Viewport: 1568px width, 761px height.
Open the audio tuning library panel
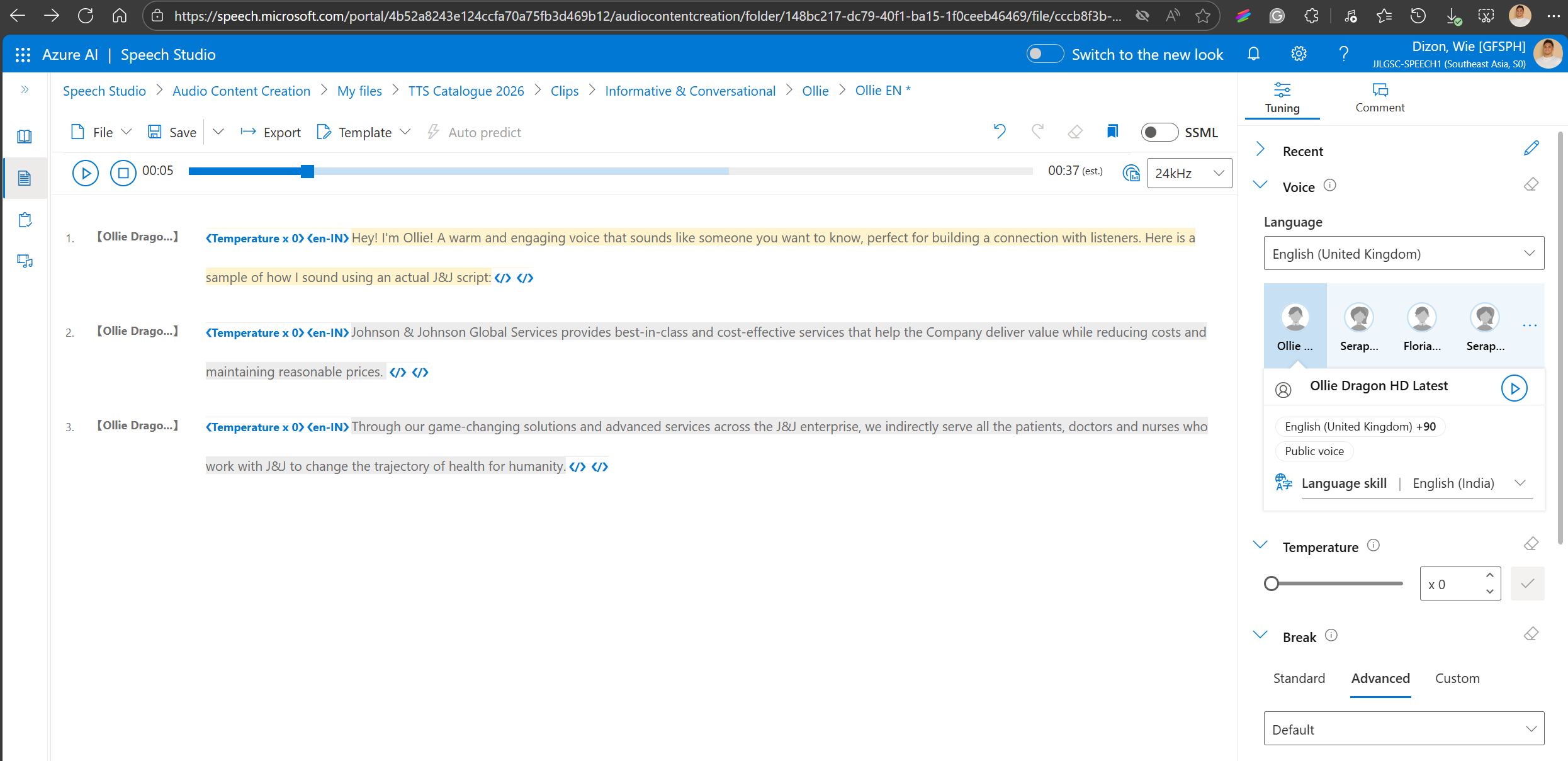pos(24,135)
